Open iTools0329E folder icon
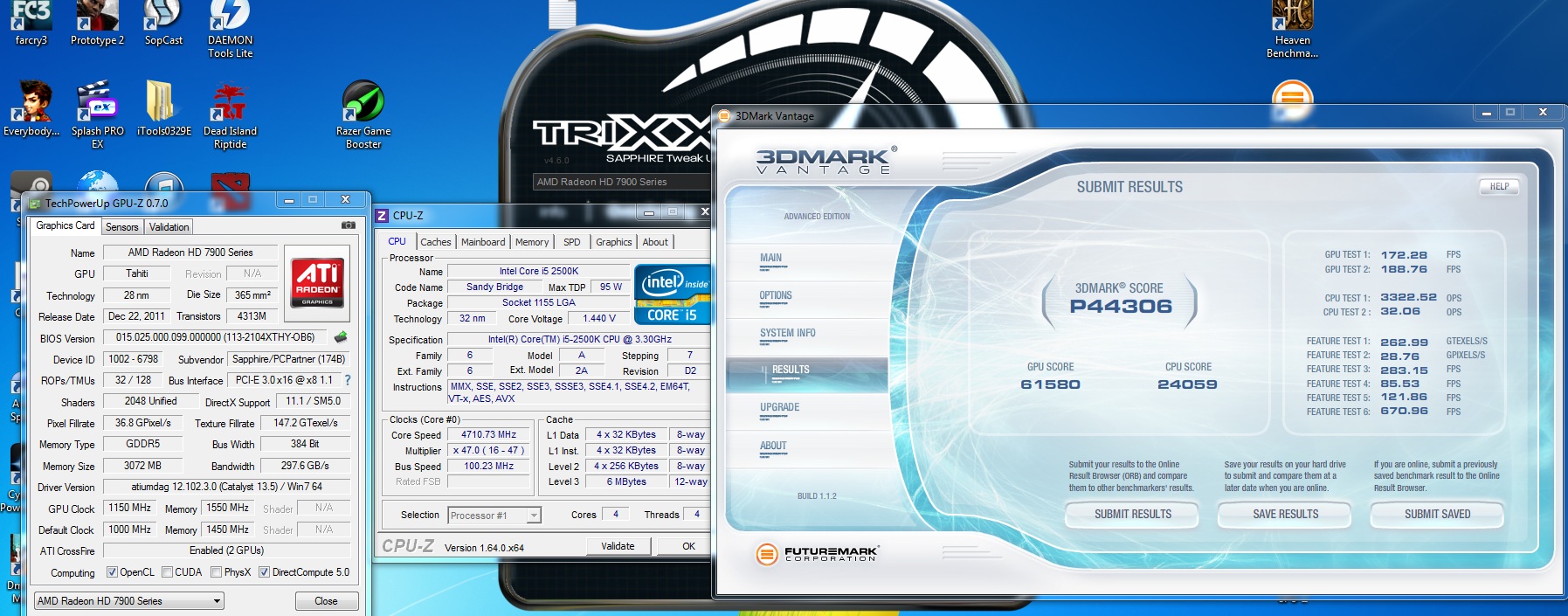Viewport: 1568px width, 616px height. coord(163,109)
